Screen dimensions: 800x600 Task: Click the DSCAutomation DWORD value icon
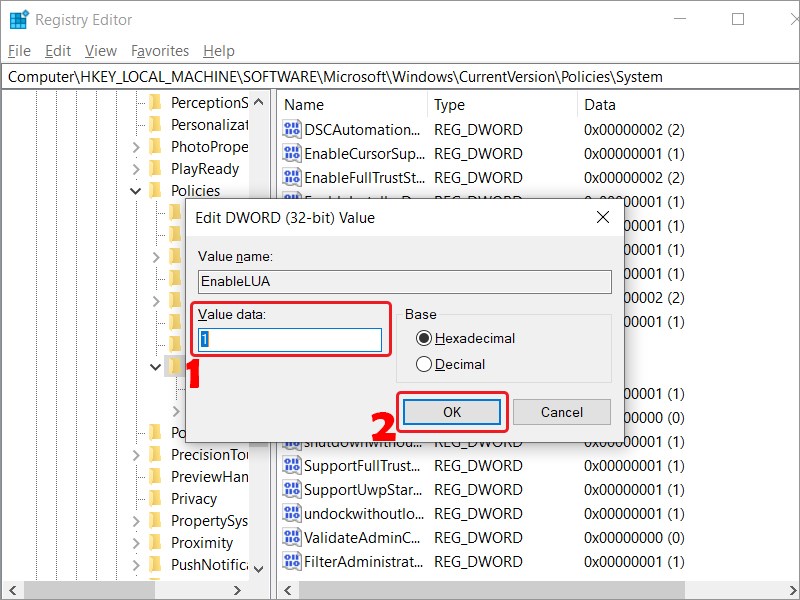tap(292, 129)
